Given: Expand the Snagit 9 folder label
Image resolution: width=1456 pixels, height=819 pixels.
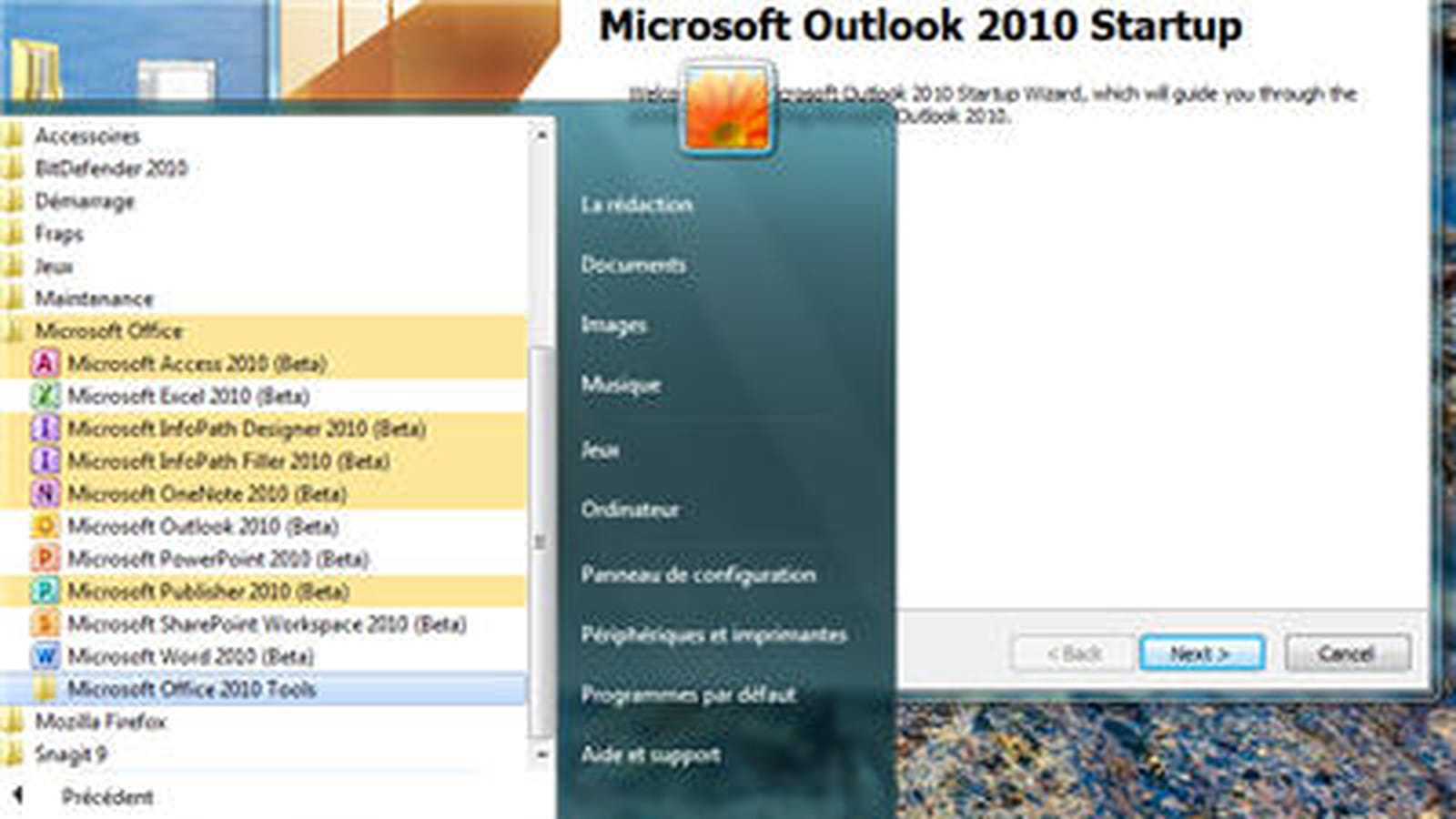Looking at the screenshot, I should tap(70, 754).
